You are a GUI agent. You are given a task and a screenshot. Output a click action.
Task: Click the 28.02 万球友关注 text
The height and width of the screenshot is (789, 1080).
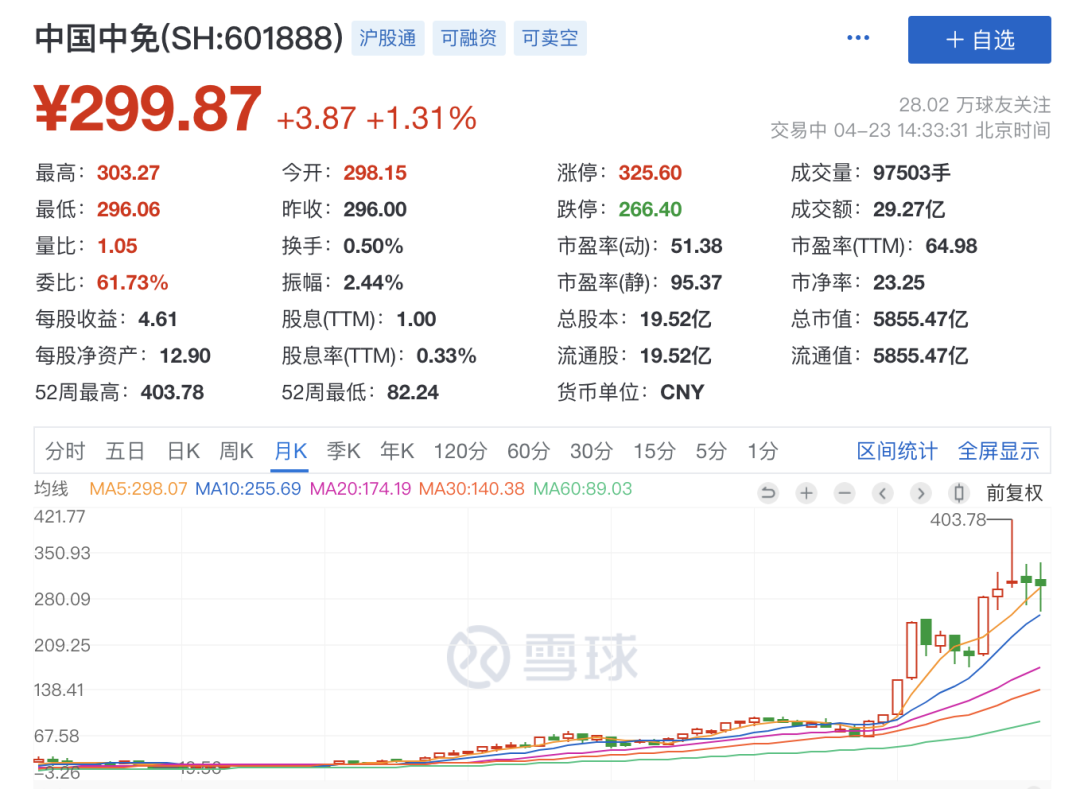[x=975, y=105]
